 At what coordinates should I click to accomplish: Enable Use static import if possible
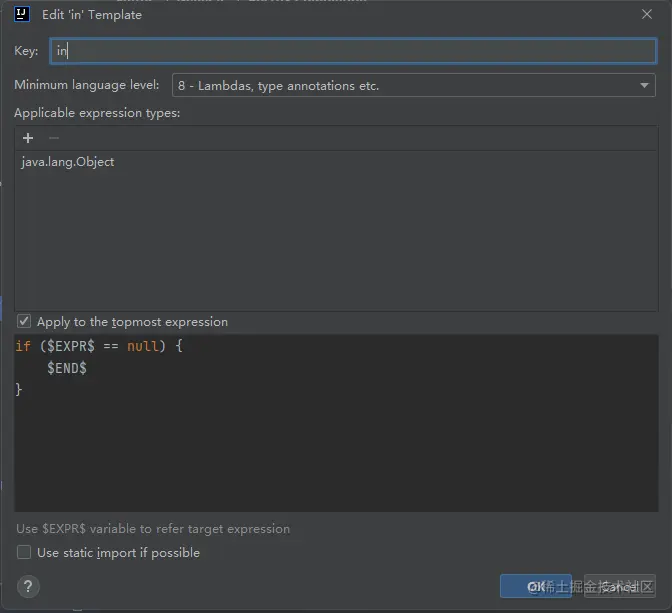[24, 552]
